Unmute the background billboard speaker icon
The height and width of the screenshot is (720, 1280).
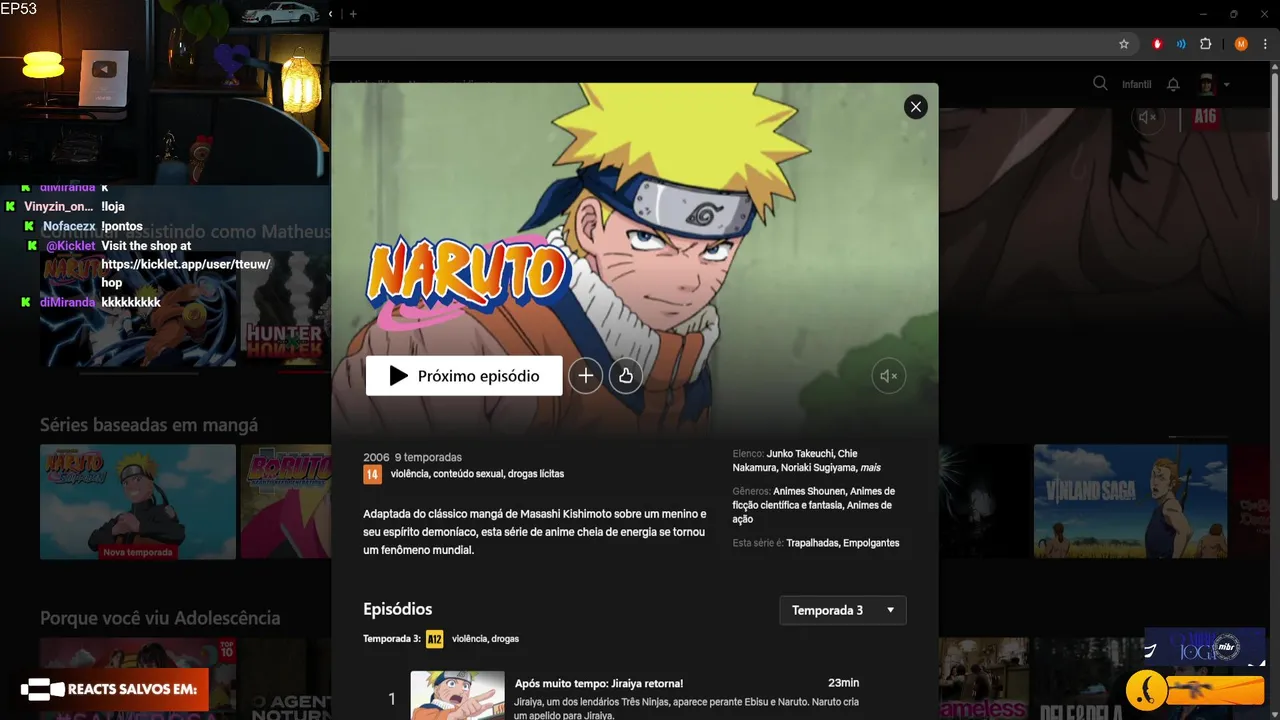pos(1148,117)
